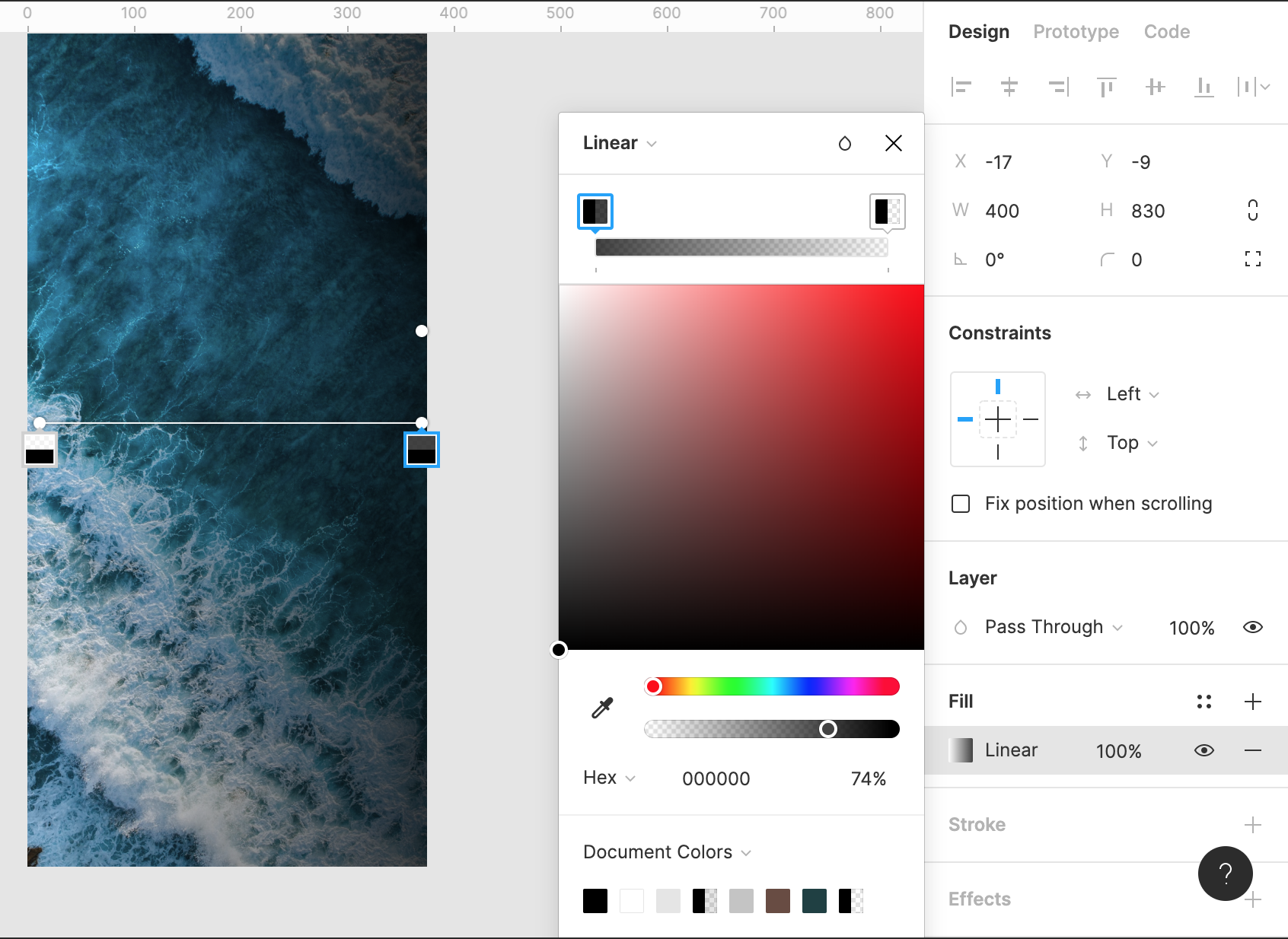Enable Fix position when scrolling
The image size is (1288, 939).
(961, 504)
